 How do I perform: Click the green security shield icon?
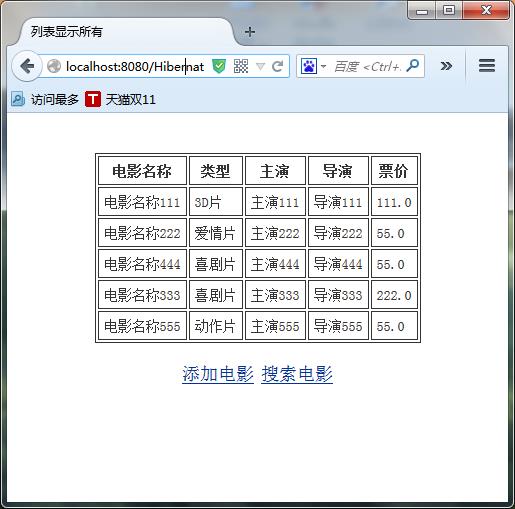219,66
